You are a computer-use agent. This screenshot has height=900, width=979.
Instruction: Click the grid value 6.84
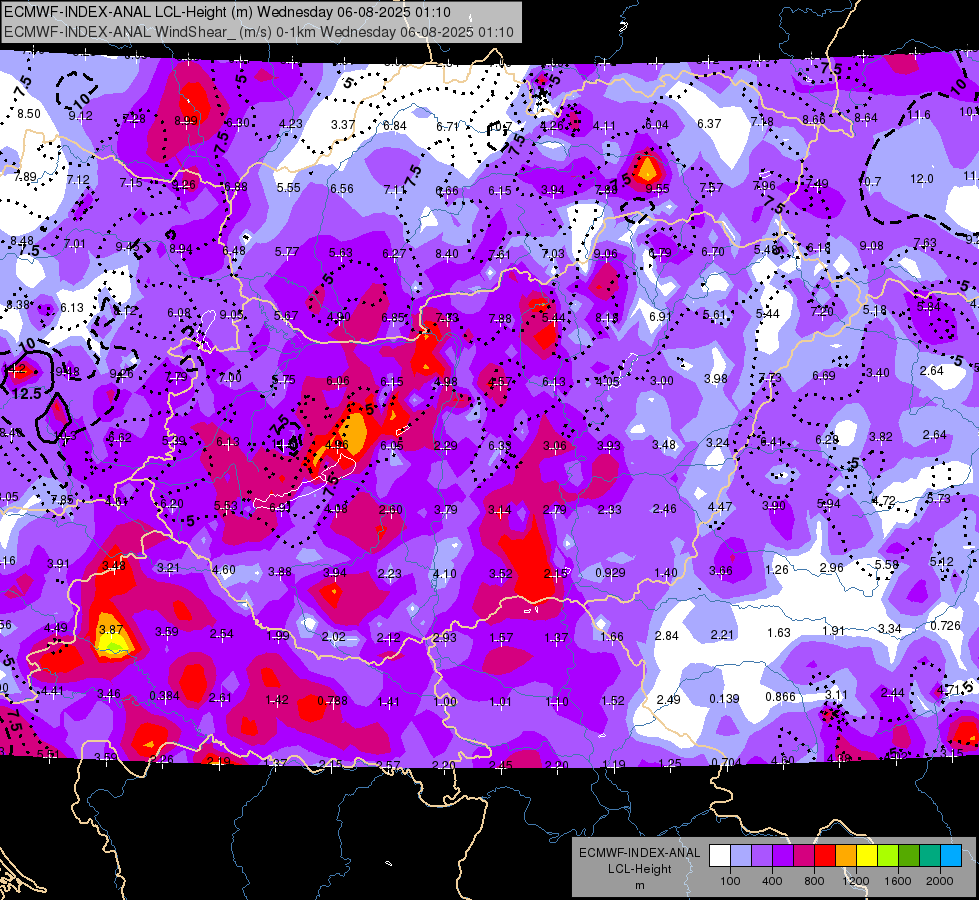point(395,126)
